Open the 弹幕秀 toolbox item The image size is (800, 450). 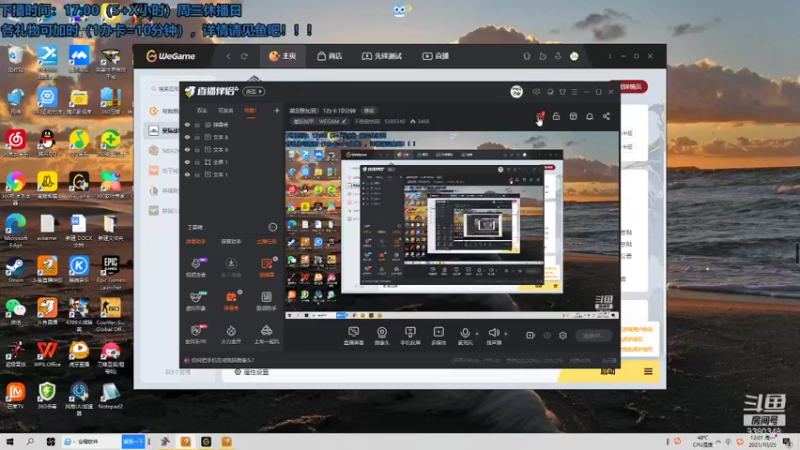231,300
